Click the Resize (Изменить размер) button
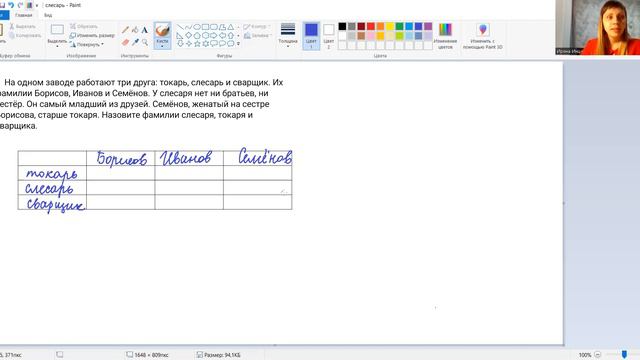This screenshot has width=640, height=360. [92, 36]
